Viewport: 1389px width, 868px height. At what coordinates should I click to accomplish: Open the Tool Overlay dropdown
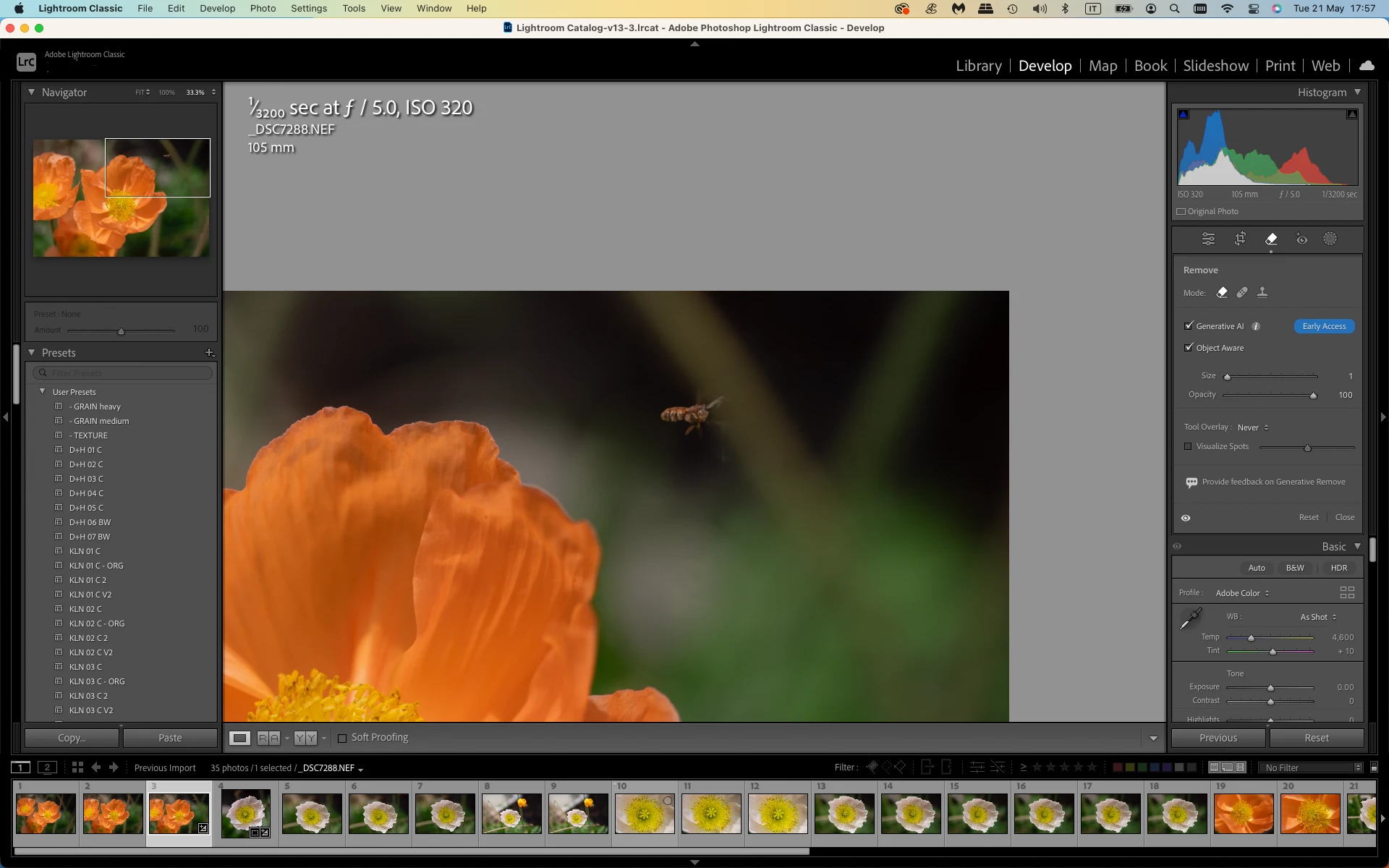click(1253, 427)
